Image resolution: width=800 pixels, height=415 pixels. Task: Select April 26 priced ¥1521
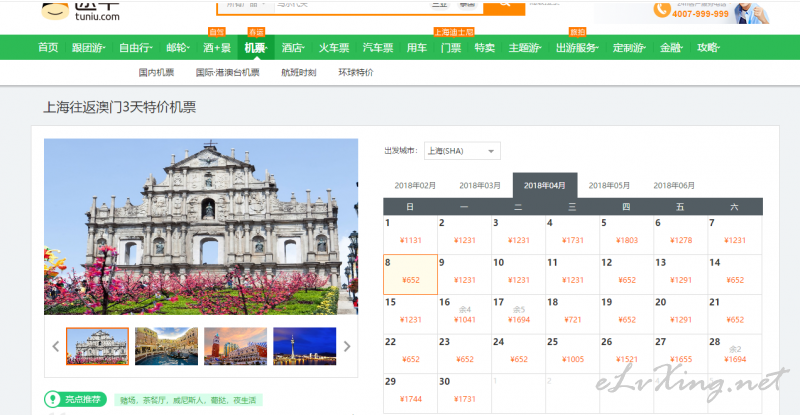pos(627,354)
